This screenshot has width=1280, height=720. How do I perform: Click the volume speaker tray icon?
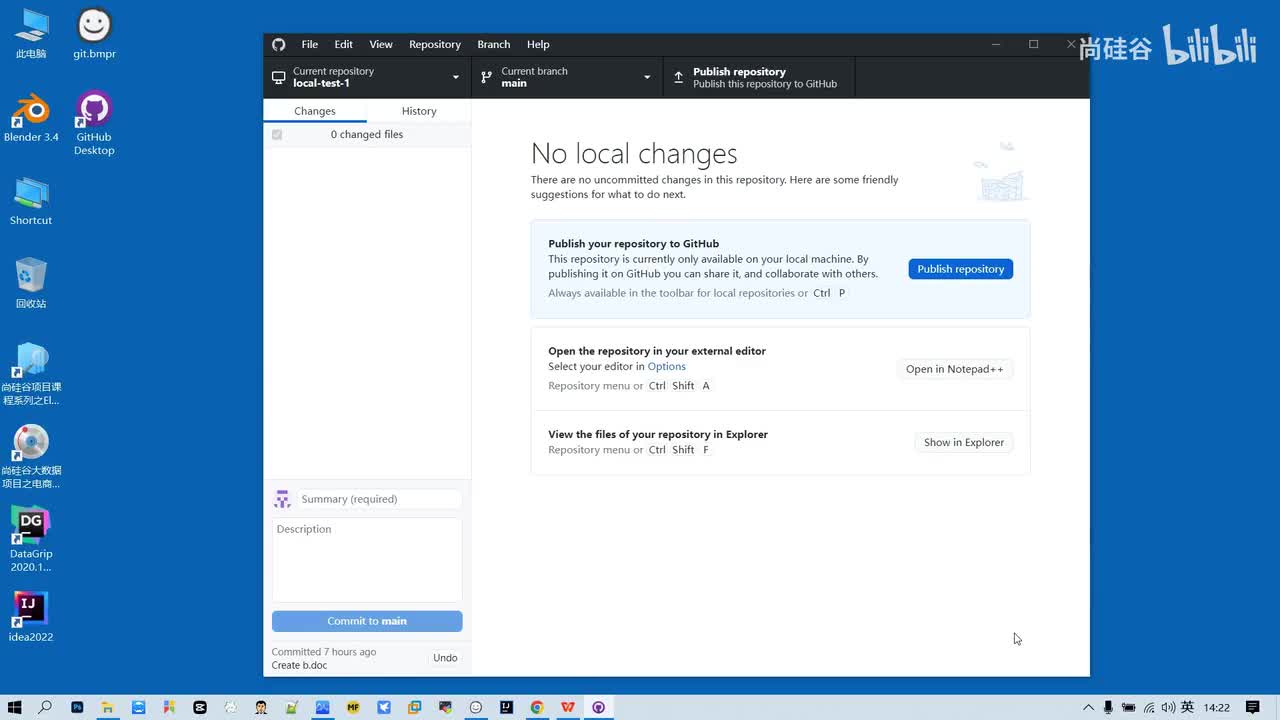(x=1168, y=707)
